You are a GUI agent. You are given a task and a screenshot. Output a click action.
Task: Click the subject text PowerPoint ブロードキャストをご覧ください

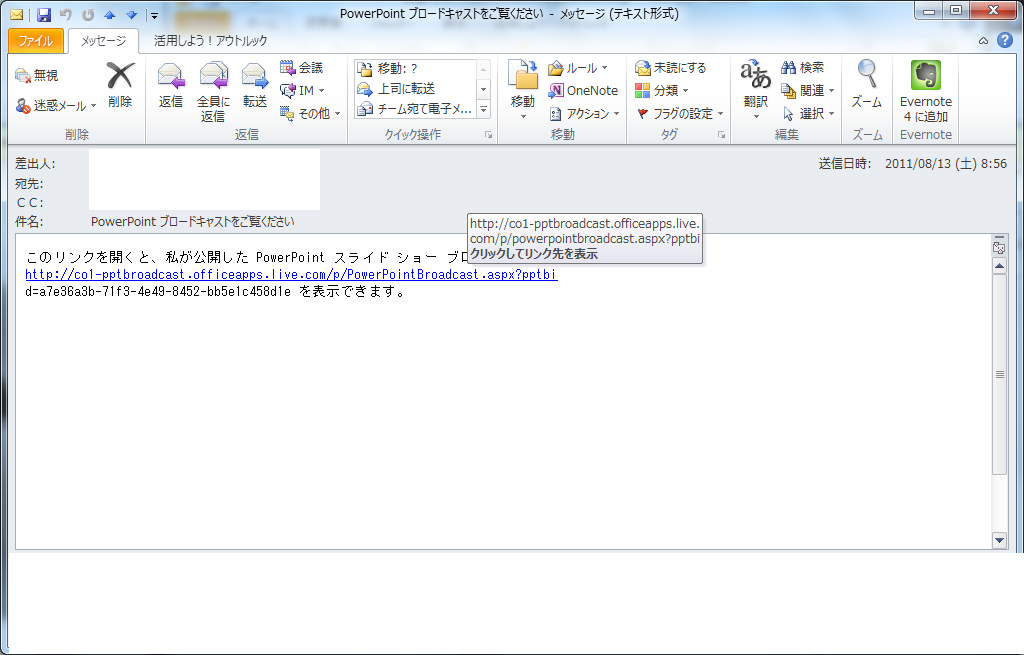[x=193, y=222]
